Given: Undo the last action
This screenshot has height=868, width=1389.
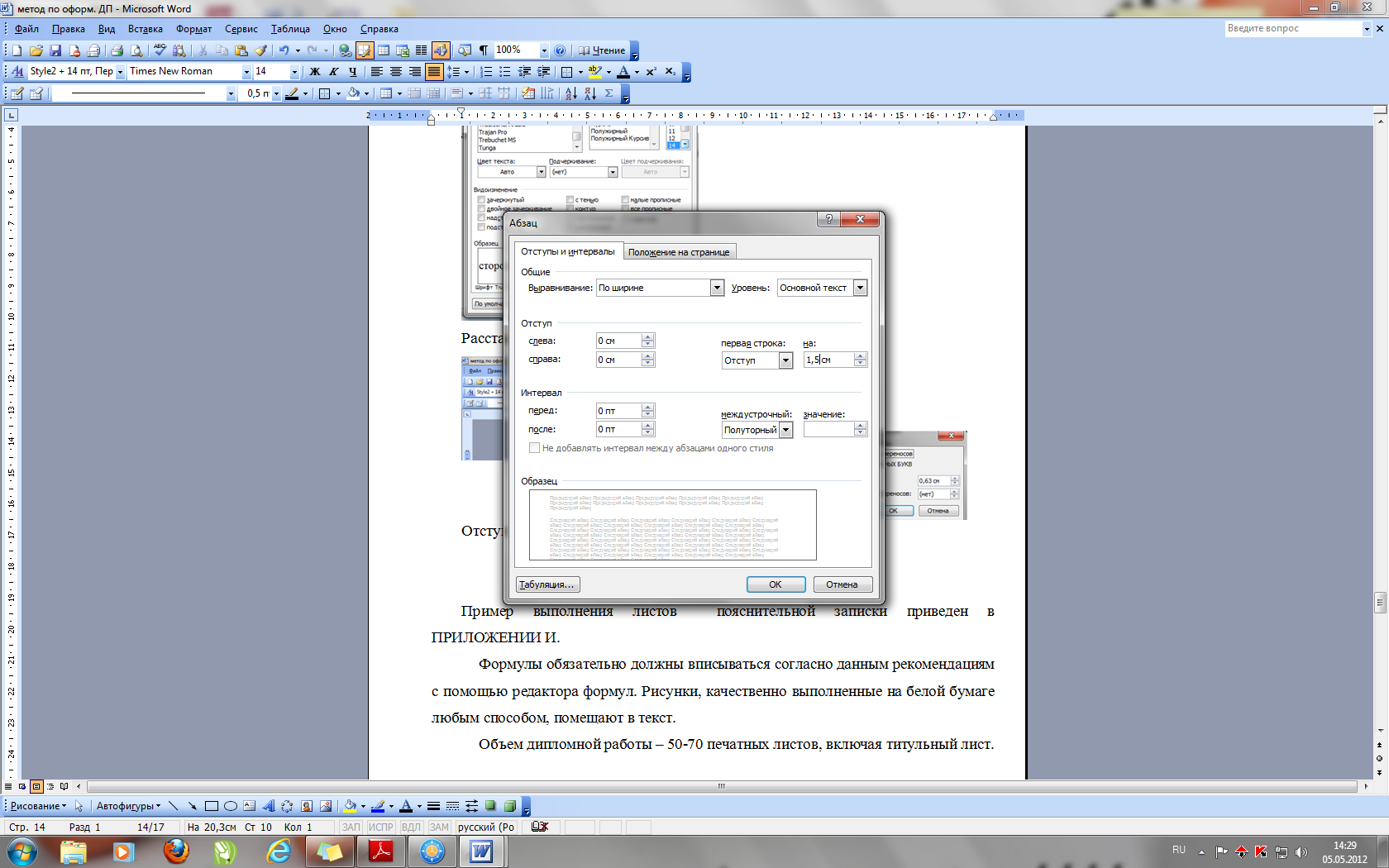Looking at the screenshot, I should coord(284,50).
